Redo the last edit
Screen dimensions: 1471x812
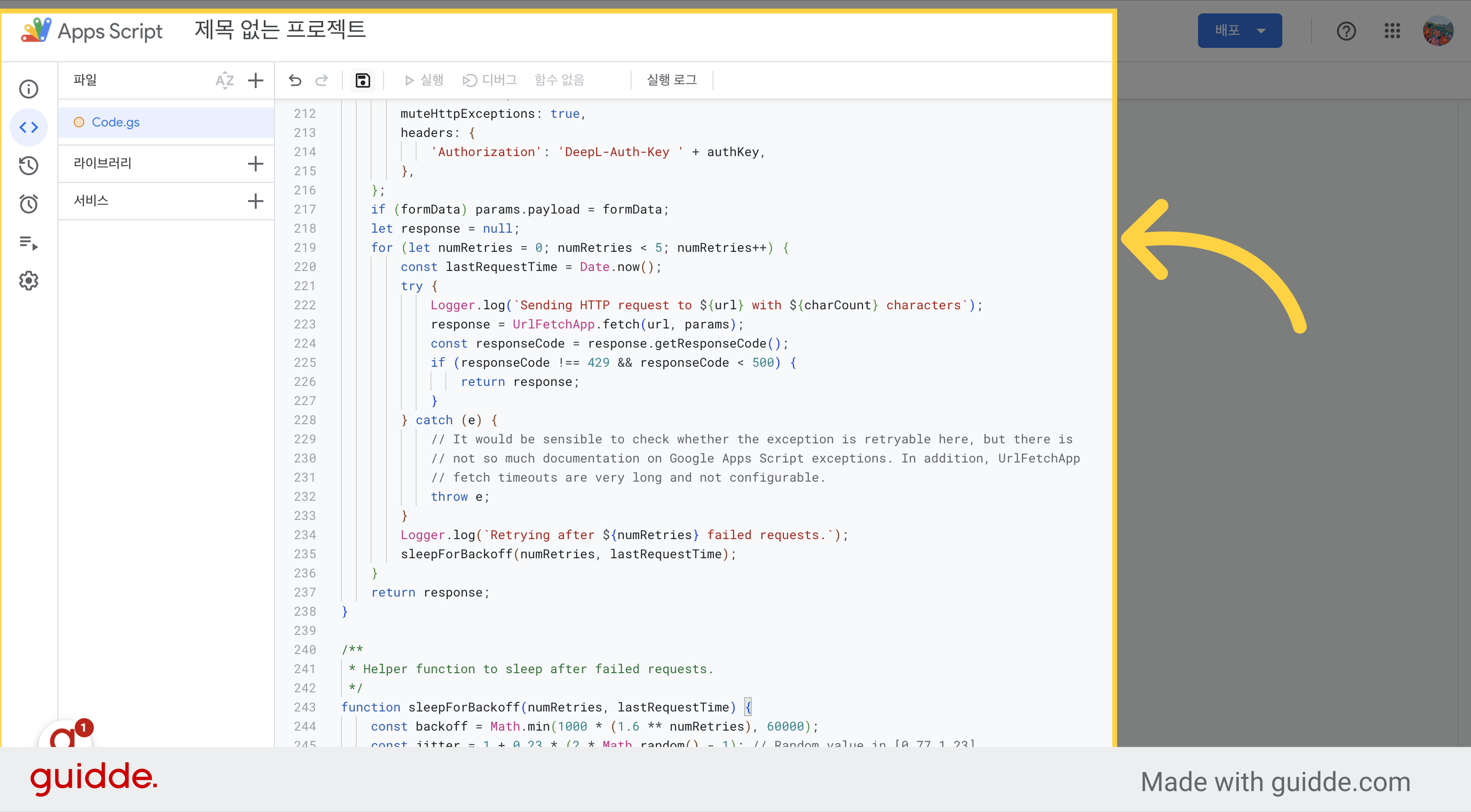[x=321, y=80]
